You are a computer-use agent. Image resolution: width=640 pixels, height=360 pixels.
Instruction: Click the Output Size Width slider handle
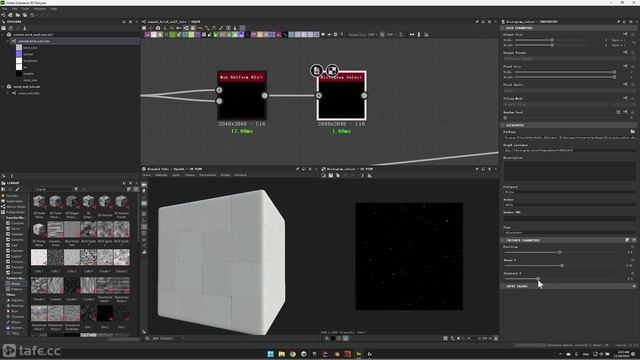pos(552,40)
